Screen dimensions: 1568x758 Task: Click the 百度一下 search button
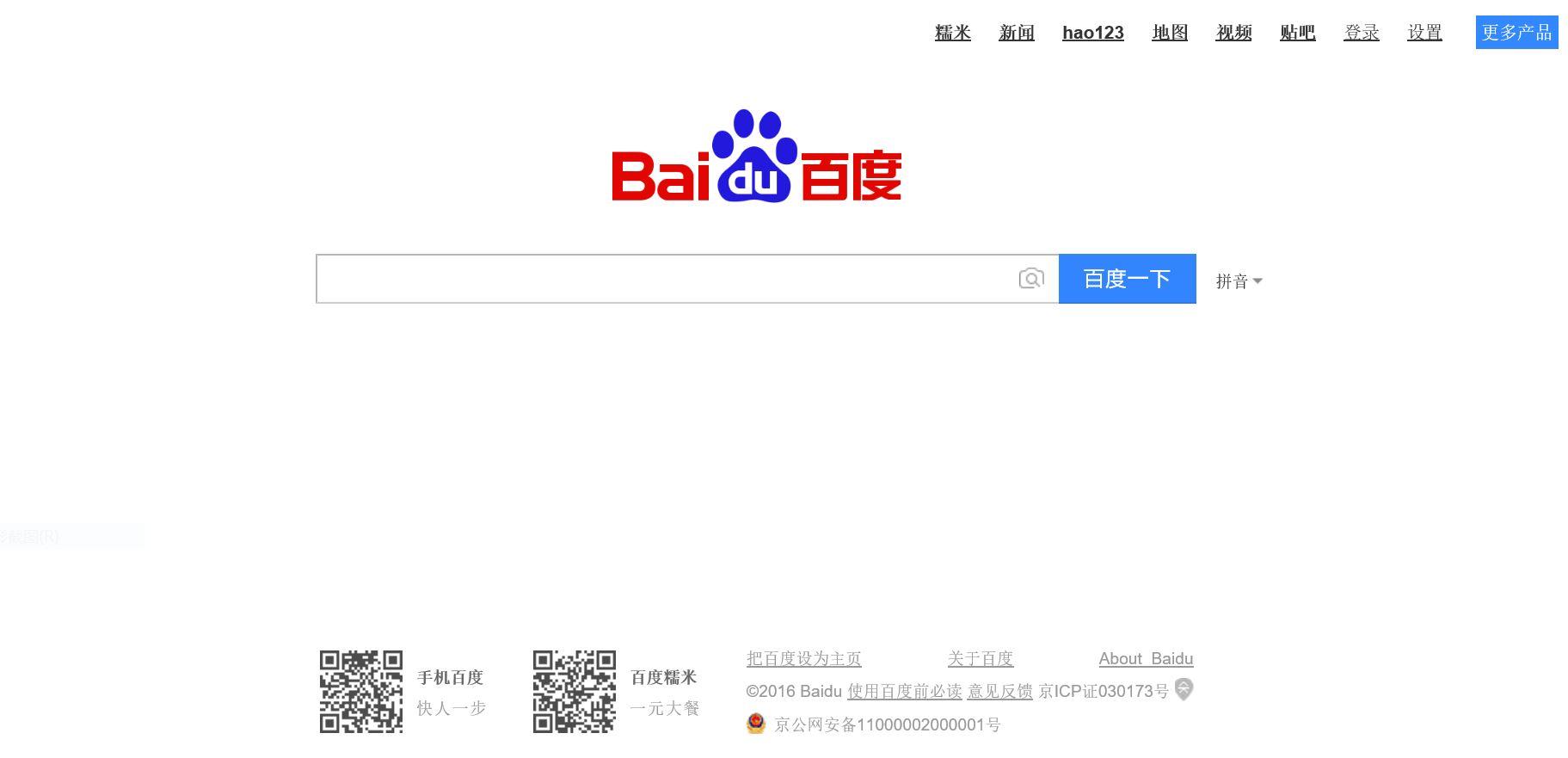coord(1128,279)
